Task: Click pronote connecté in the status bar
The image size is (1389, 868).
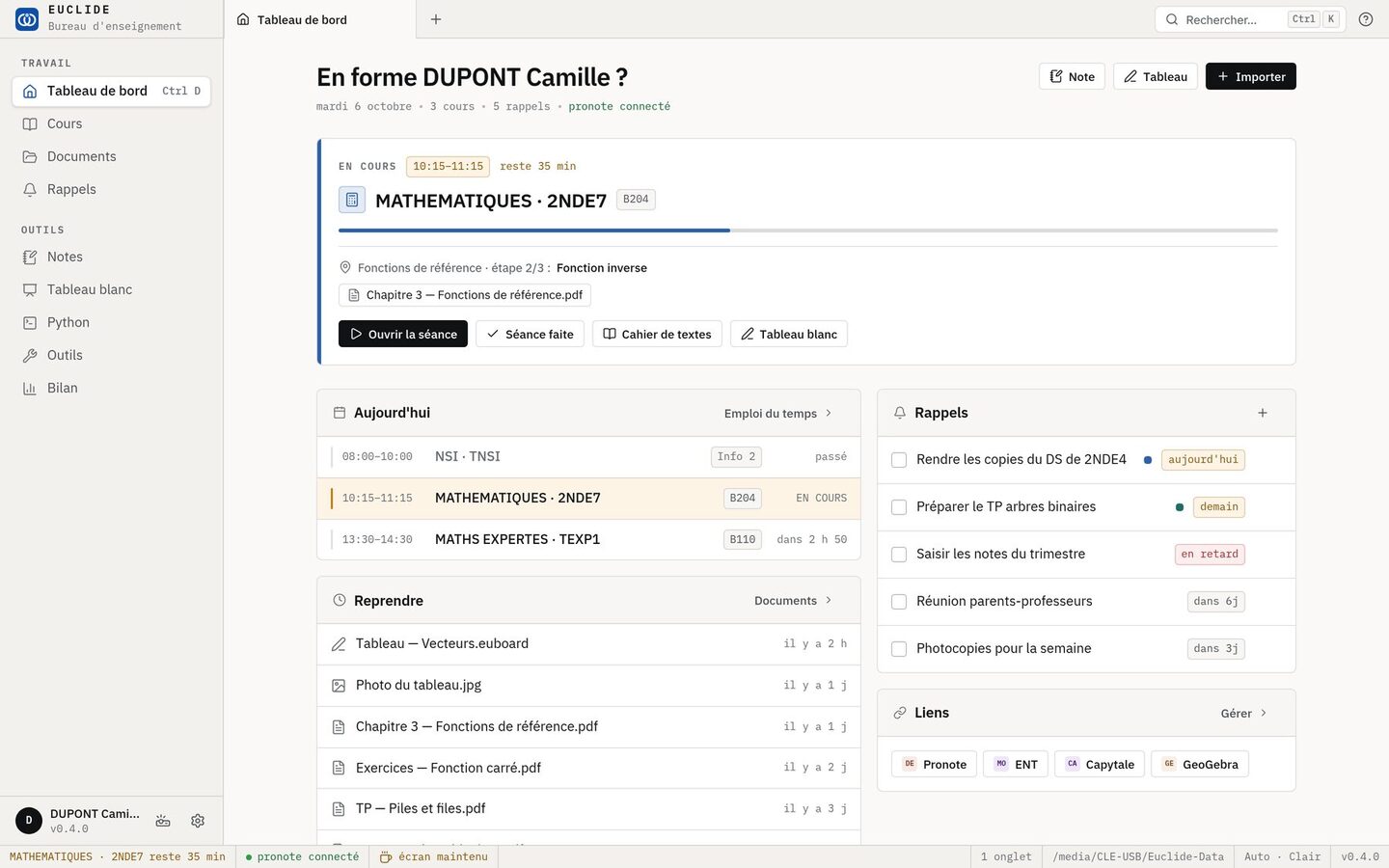Action: pyautogui.click(x=302, y=856)
